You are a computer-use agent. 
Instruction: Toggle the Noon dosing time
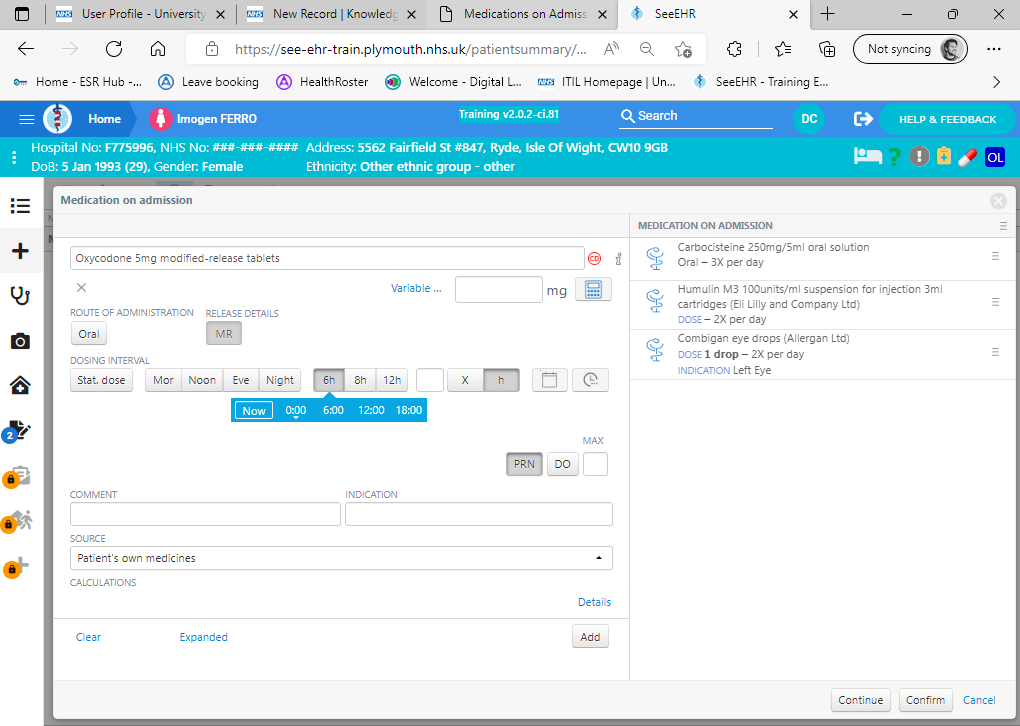tap(202, 380)
